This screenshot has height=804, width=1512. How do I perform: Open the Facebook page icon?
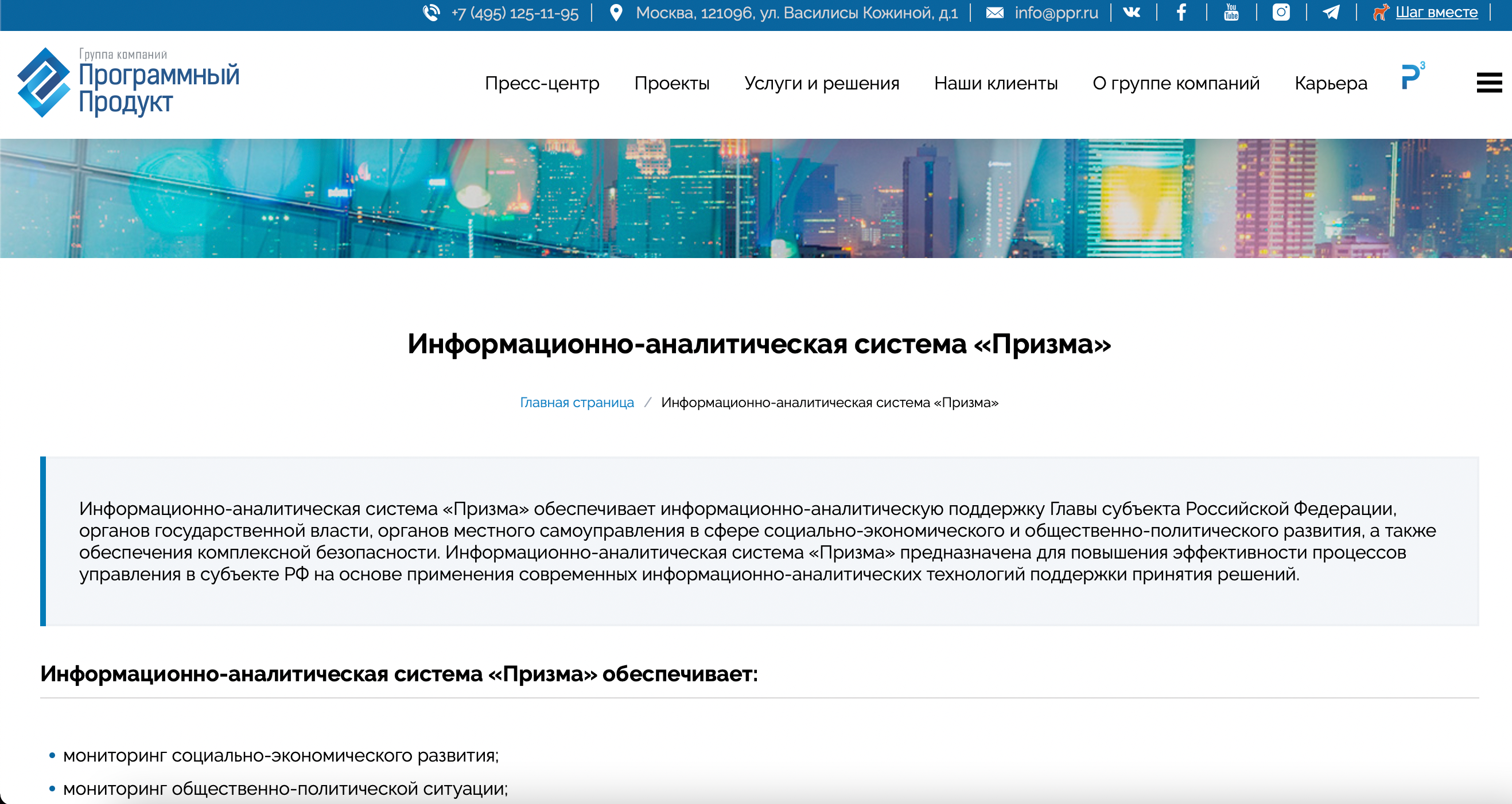(x=1181, y=12)
